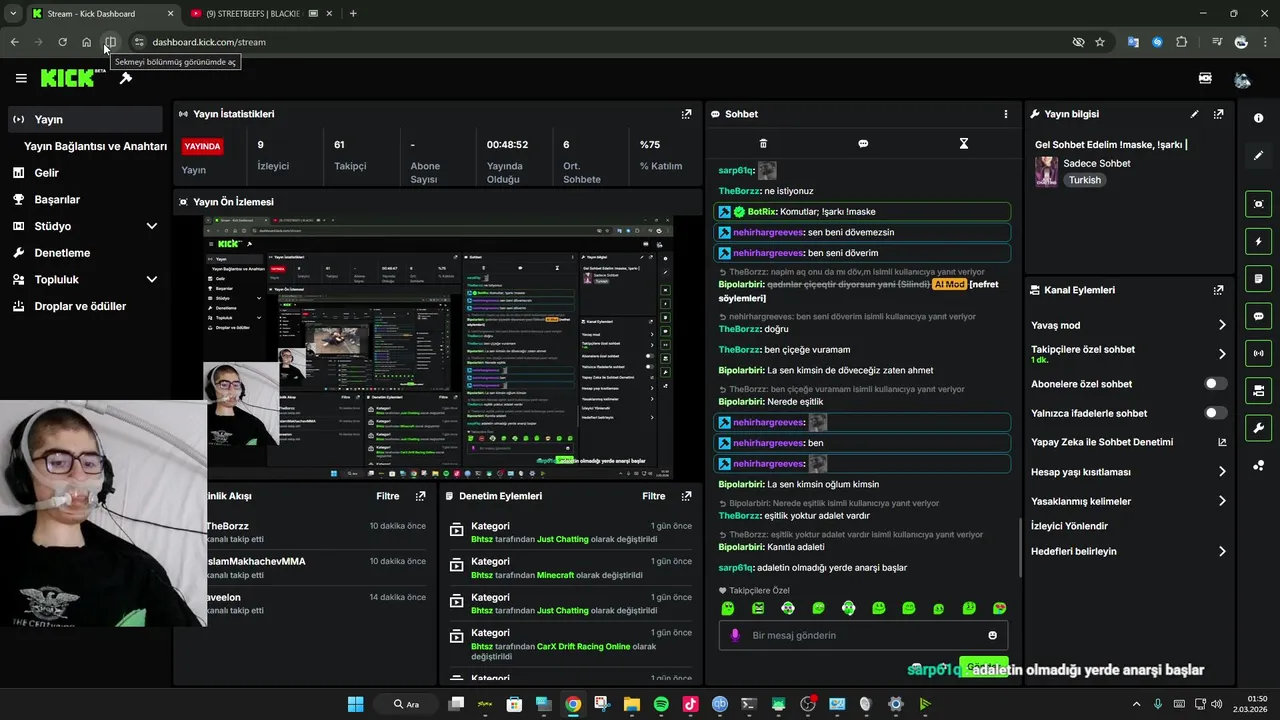Pop out the Yayın bilgisi panel

(x=1218, y=114)
